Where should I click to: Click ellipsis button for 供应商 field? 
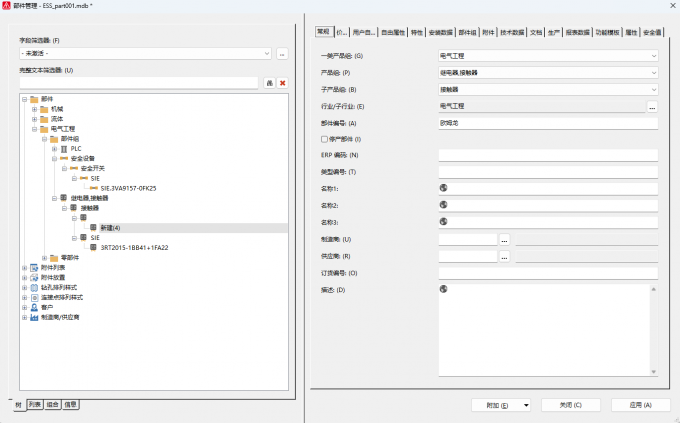click(504, 256)
